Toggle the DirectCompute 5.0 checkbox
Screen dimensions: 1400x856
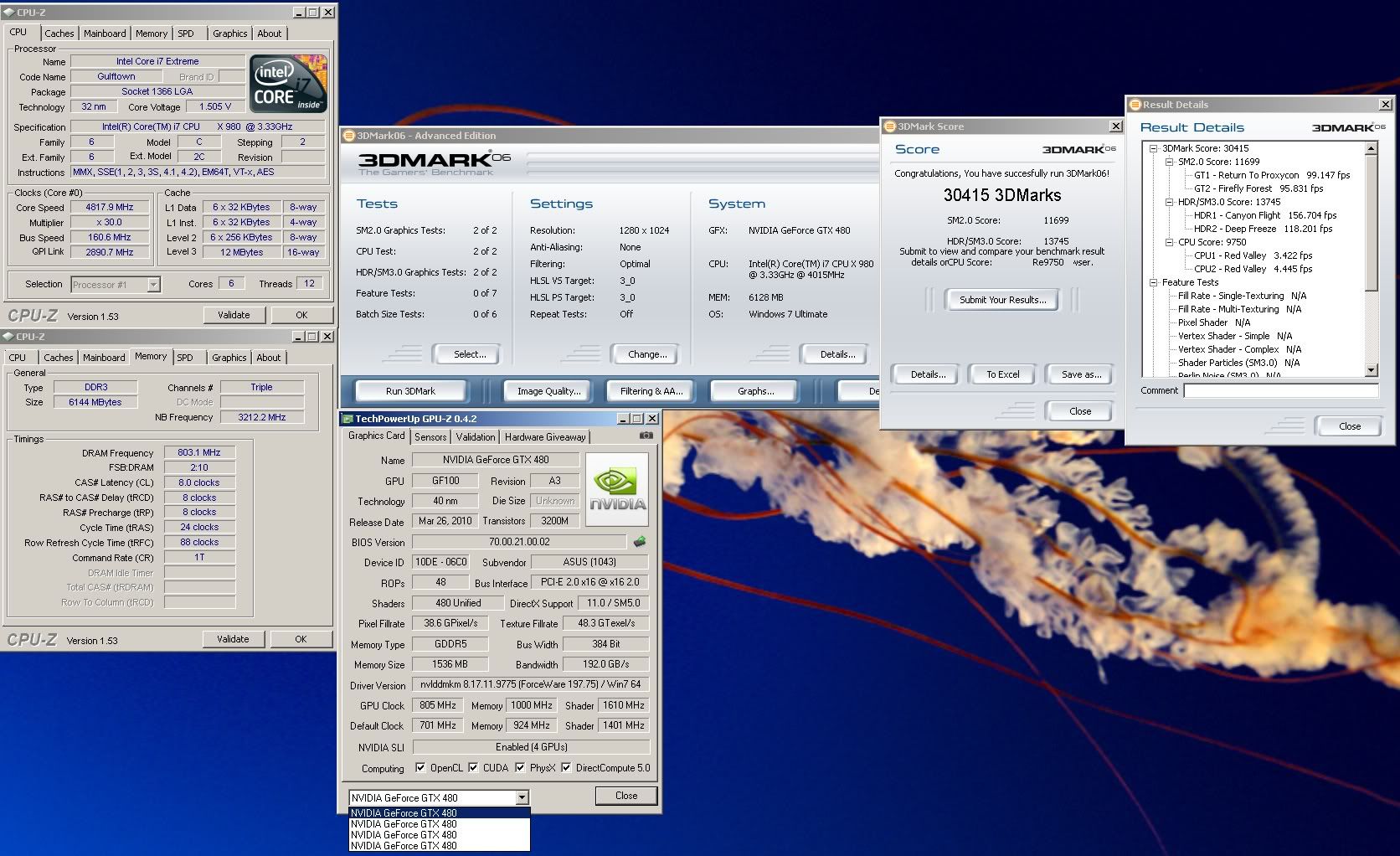click(566, 768)
